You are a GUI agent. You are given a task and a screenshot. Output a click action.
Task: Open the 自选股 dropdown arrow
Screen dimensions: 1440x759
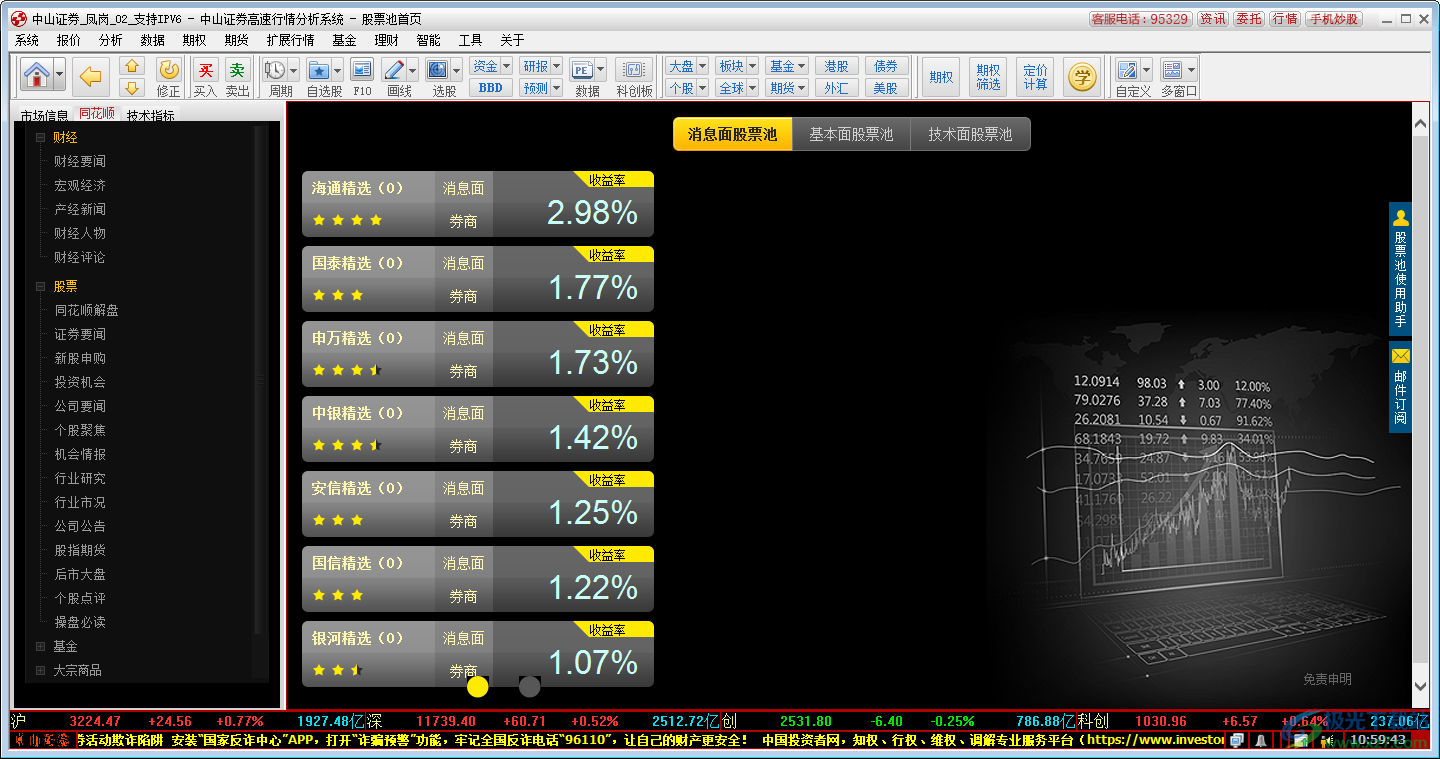point(338,71)
